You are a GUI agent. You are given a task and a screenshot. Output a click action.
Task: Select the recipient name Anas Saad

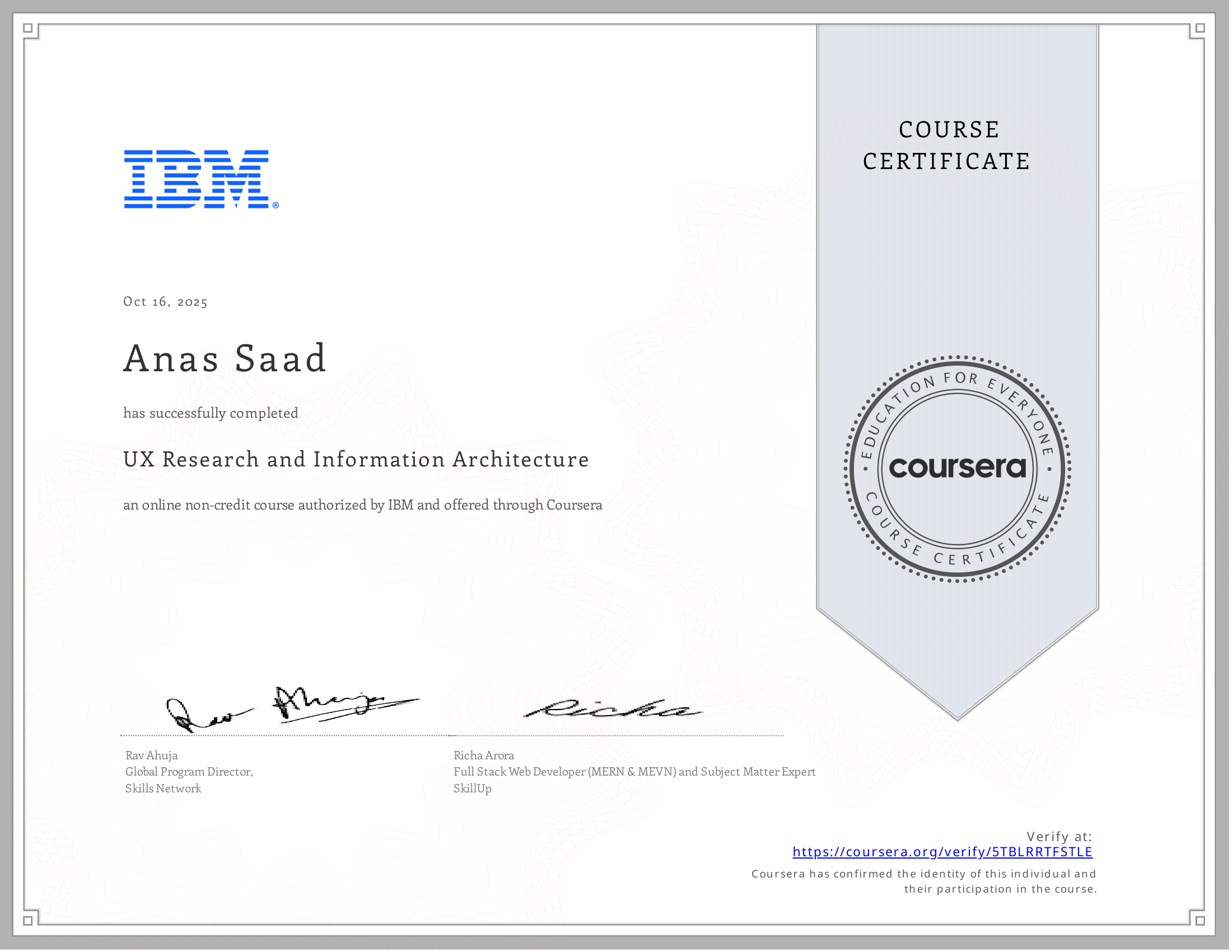(225, 358)
